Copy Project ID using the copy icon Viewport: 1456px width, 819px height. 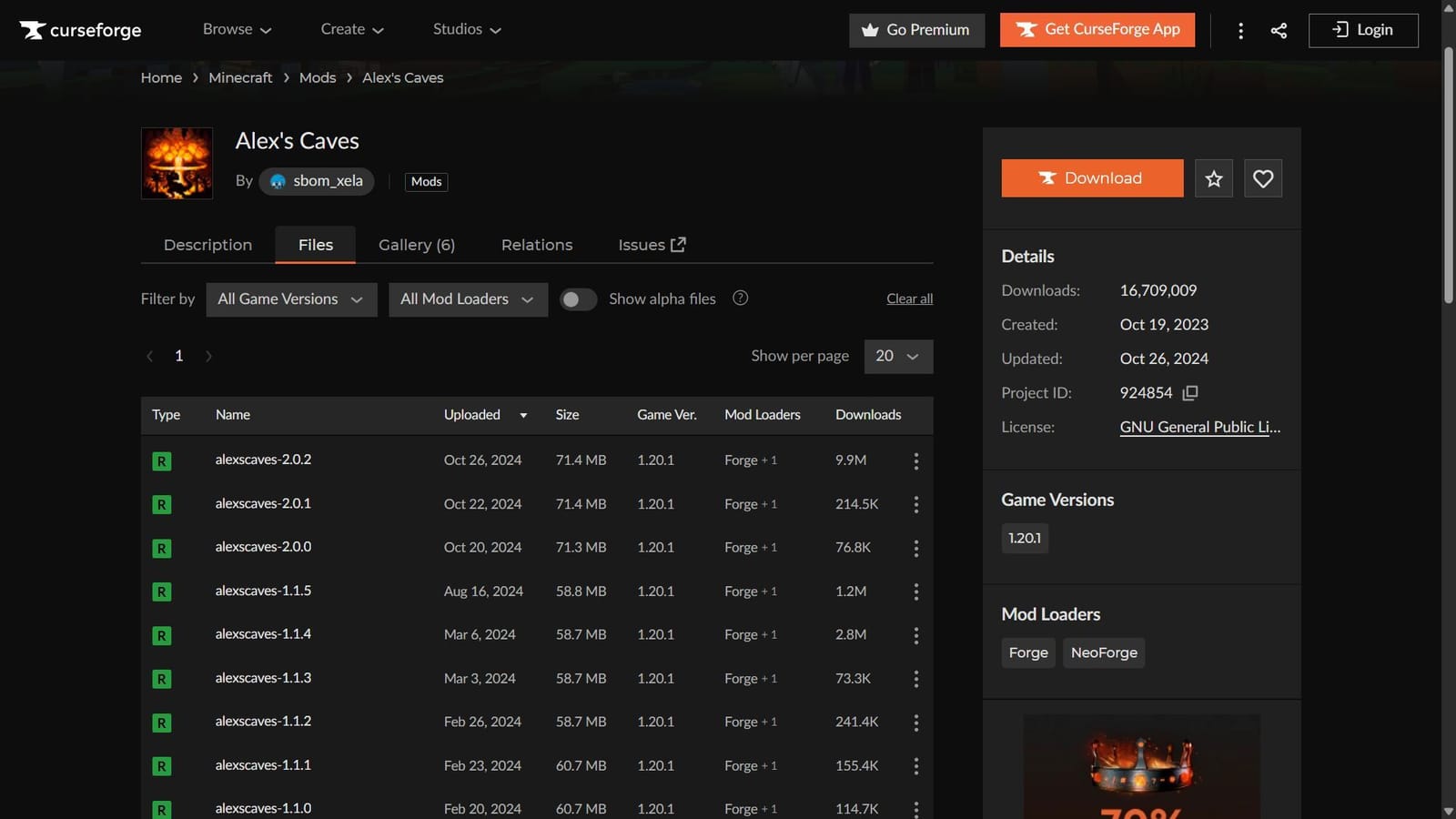pos(1190,393)
